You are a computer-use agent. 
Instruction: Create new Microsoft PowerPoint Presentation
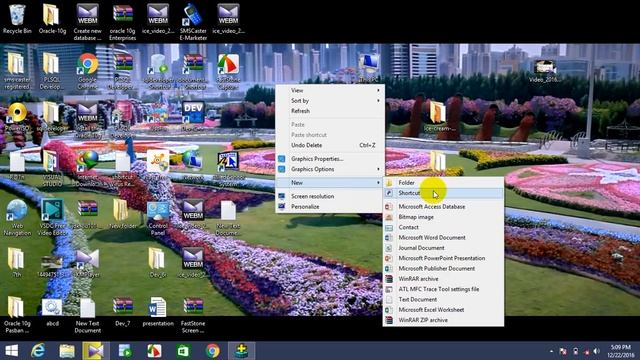click(x=443, y=258)
